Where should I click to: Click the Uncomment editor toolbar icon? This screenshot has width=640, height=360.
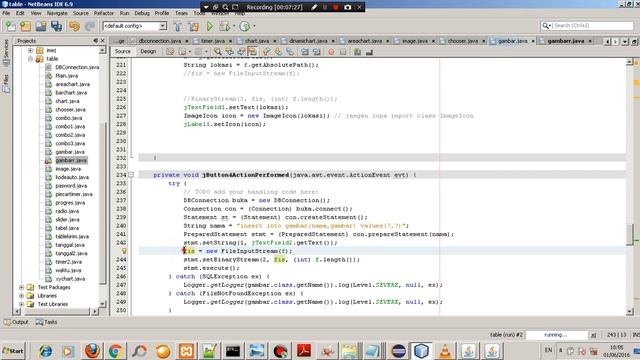coord(369,52)
